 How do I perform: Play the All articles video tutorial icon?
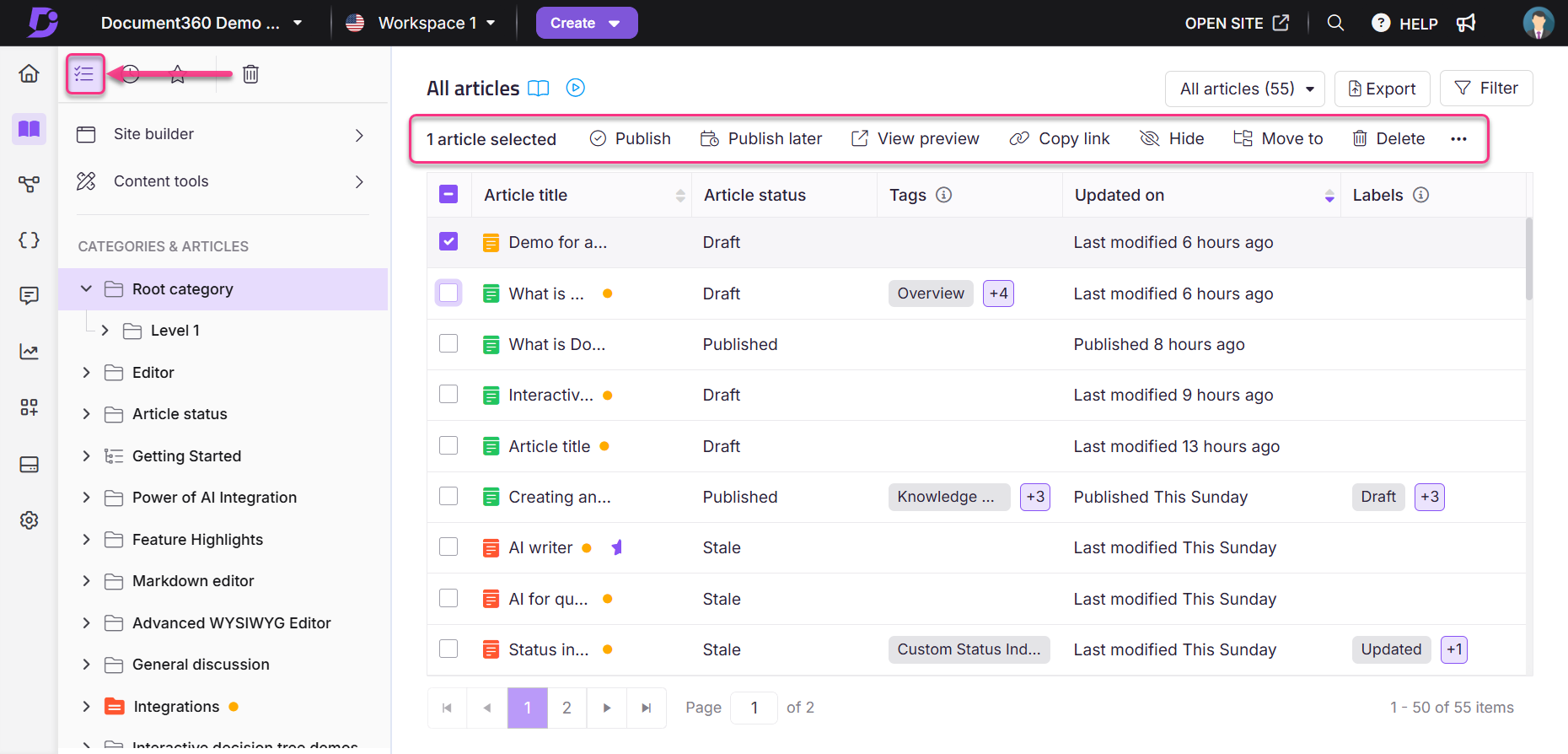coord(576,88)
